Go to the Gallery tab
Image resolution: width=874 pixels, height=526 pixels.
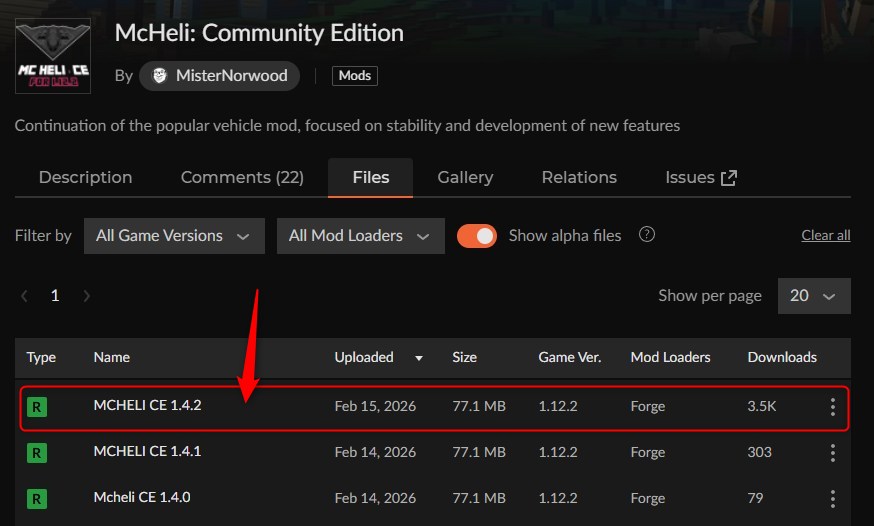(465, 177)
